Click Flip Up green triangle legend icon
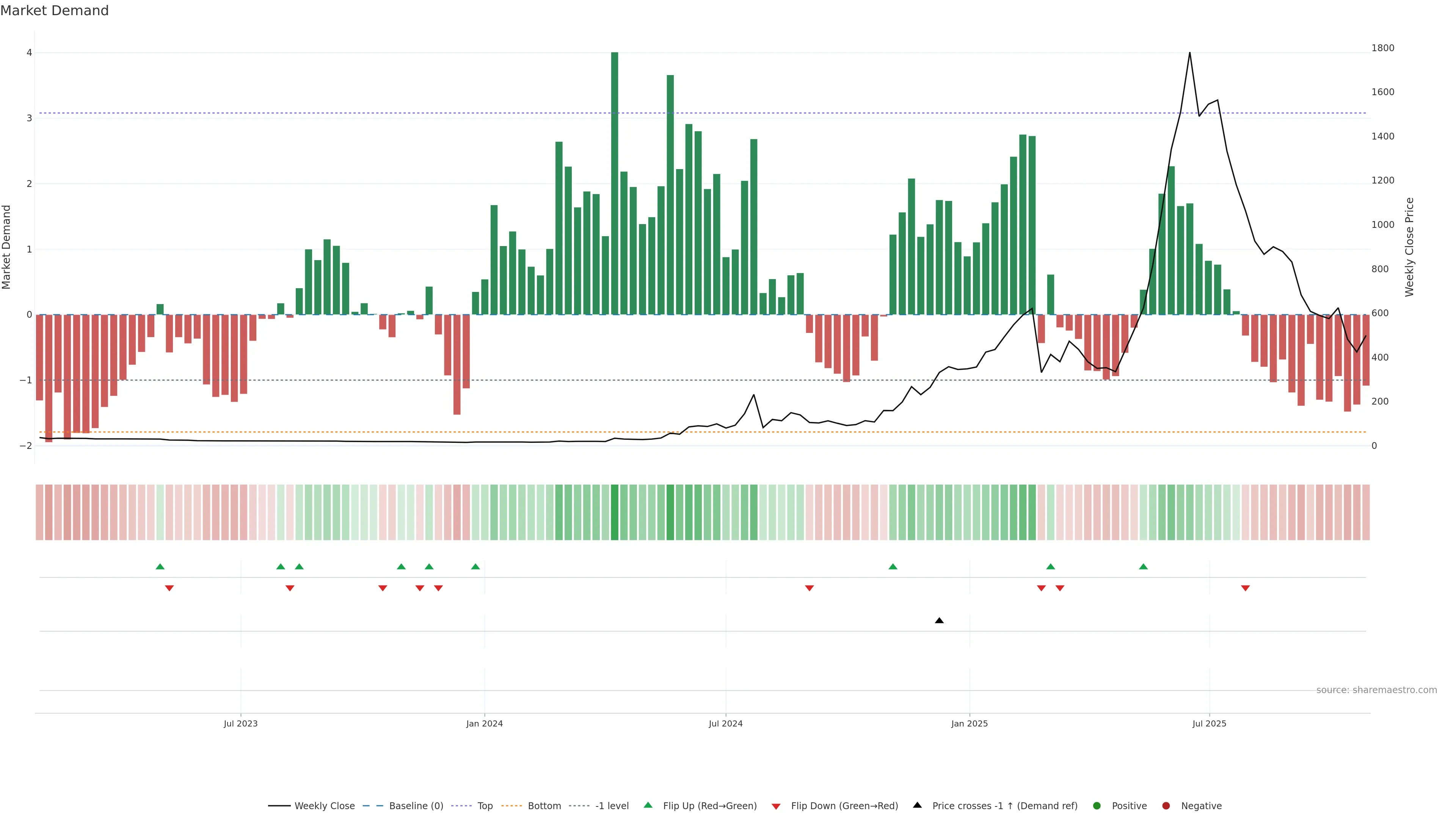 [x=648, y=805]
